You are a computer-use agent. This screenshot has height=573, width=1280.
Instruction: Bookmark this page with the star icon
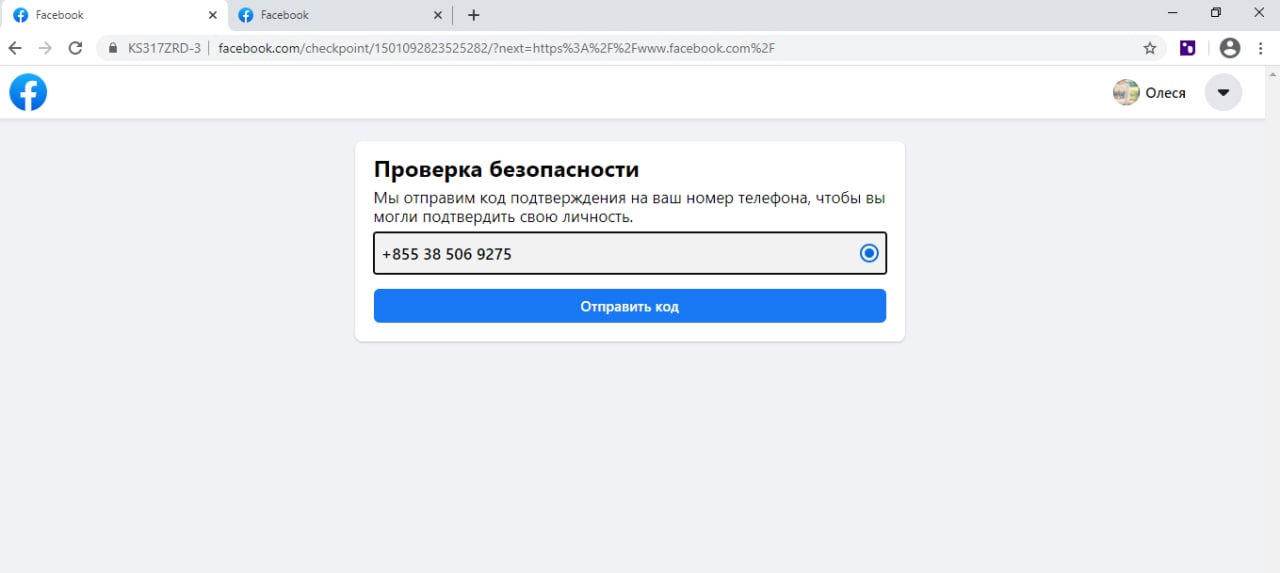[1150, 48]
